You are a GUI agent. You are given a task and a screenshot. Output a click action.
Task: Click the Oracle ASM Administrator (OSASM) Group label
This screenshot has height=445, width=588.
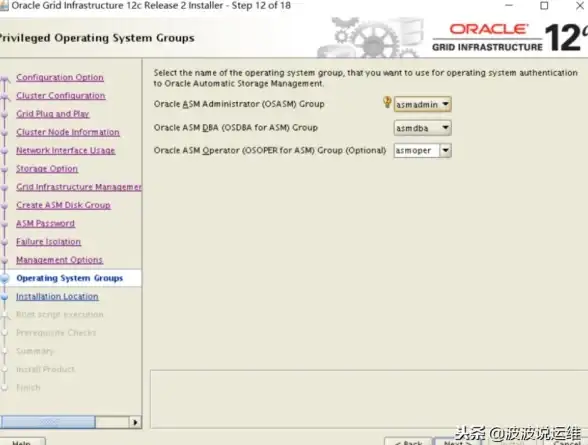click(x=239, y=104)
